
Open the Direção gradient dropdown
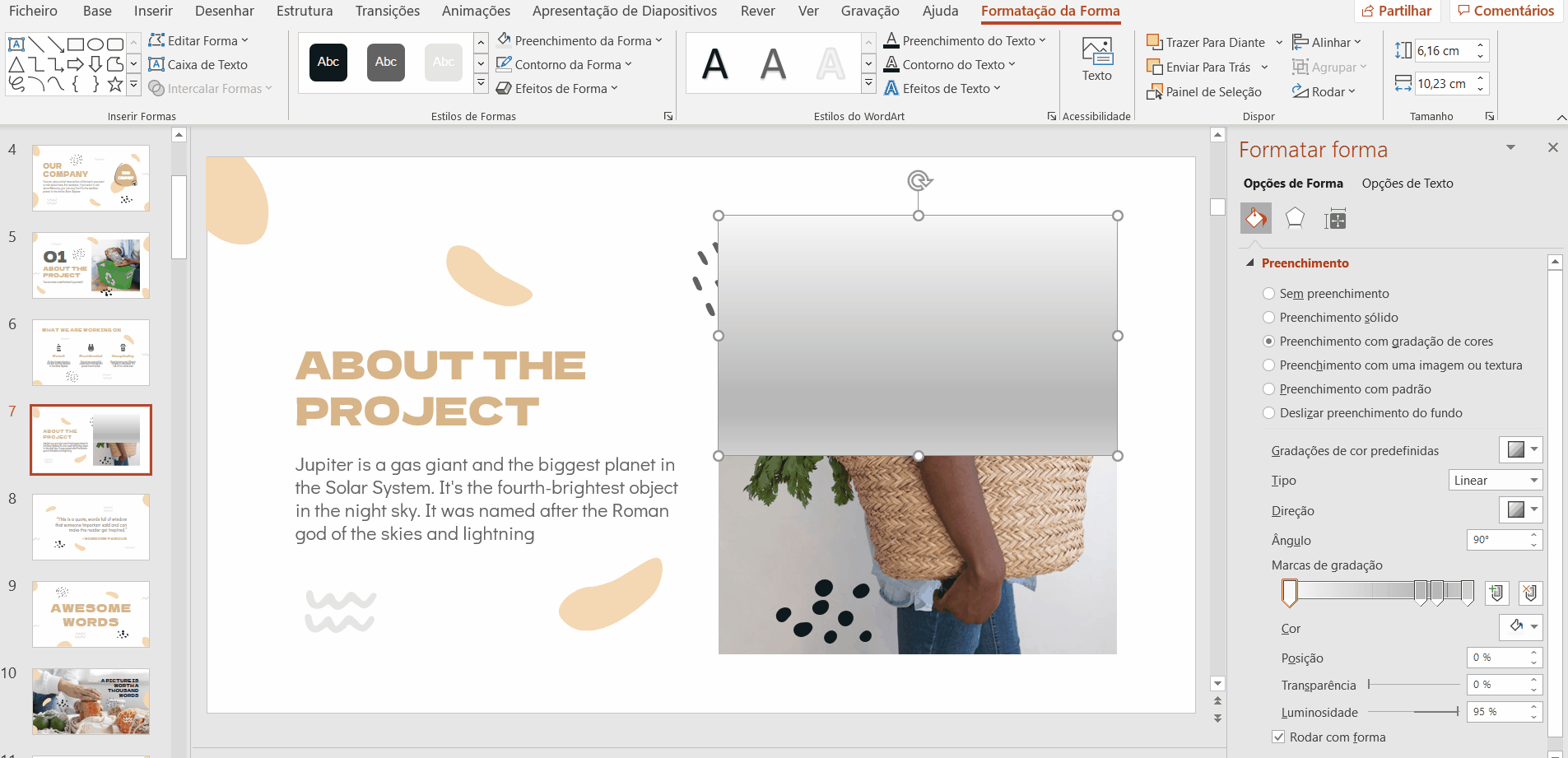[1521, 509]
